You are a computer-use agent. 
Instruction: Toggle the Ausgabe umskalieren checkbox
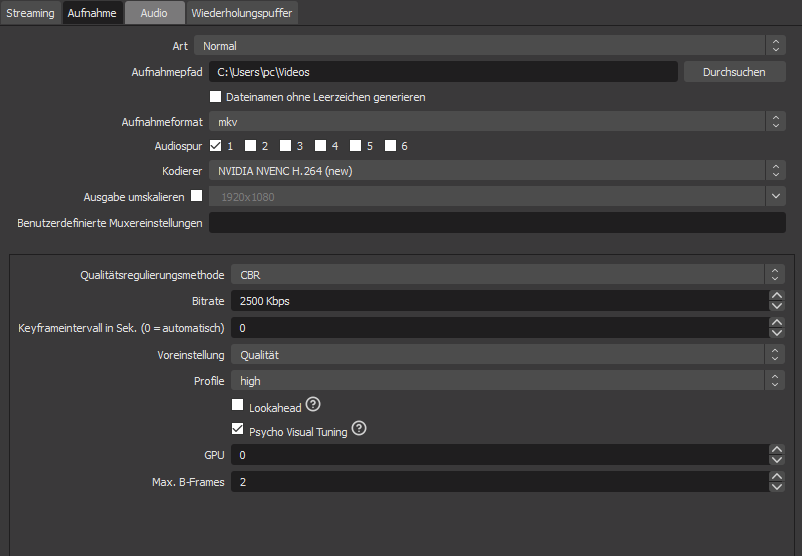click(196, 196)
